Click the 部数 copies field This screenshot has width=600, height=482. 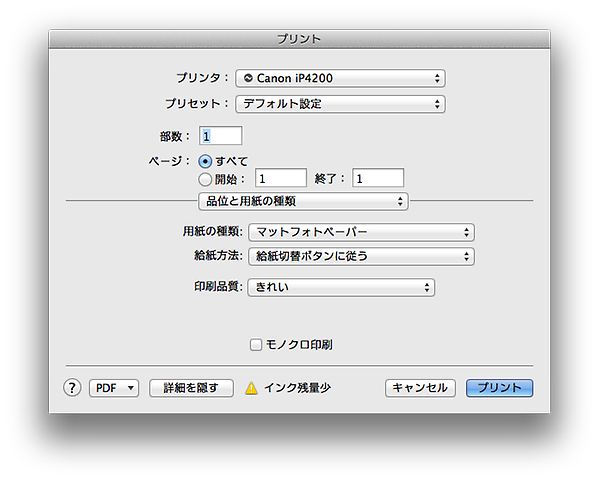tap(220, 136)
